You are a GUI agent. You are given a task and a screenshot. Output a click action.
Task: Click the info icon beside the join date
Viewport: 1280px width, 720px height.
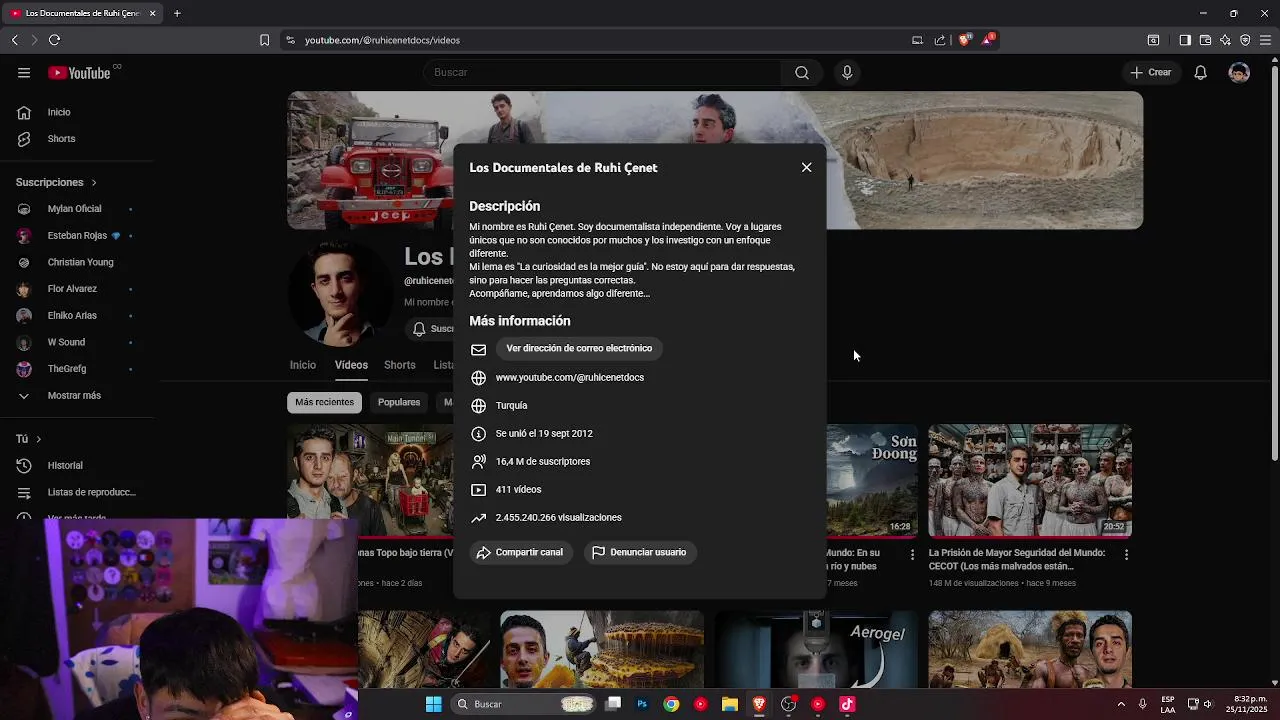478,433
